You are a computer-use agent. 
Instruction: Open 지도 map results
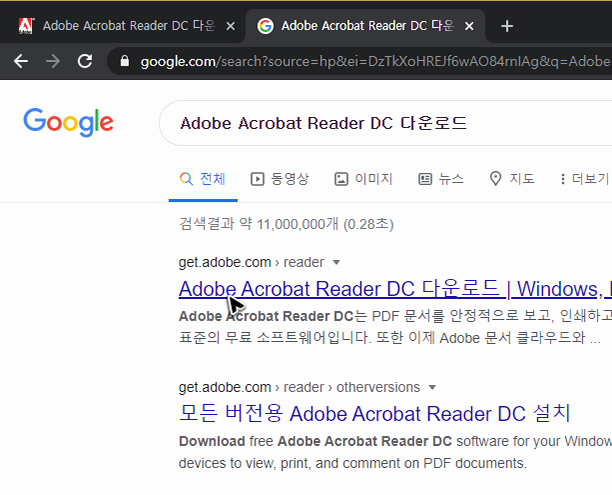coord(512,179)
